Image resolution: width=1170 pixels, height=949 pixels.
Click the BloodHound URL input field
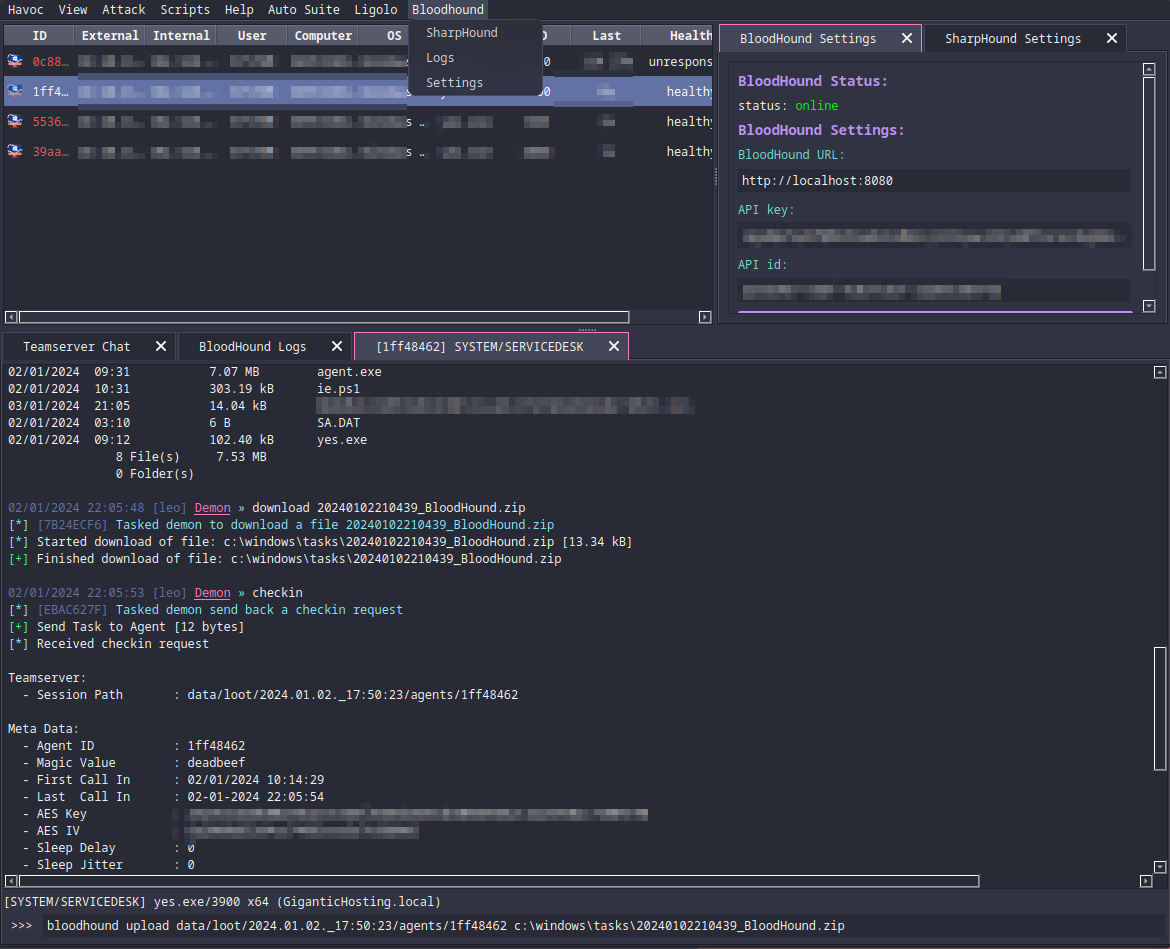[x=933, y=181]
